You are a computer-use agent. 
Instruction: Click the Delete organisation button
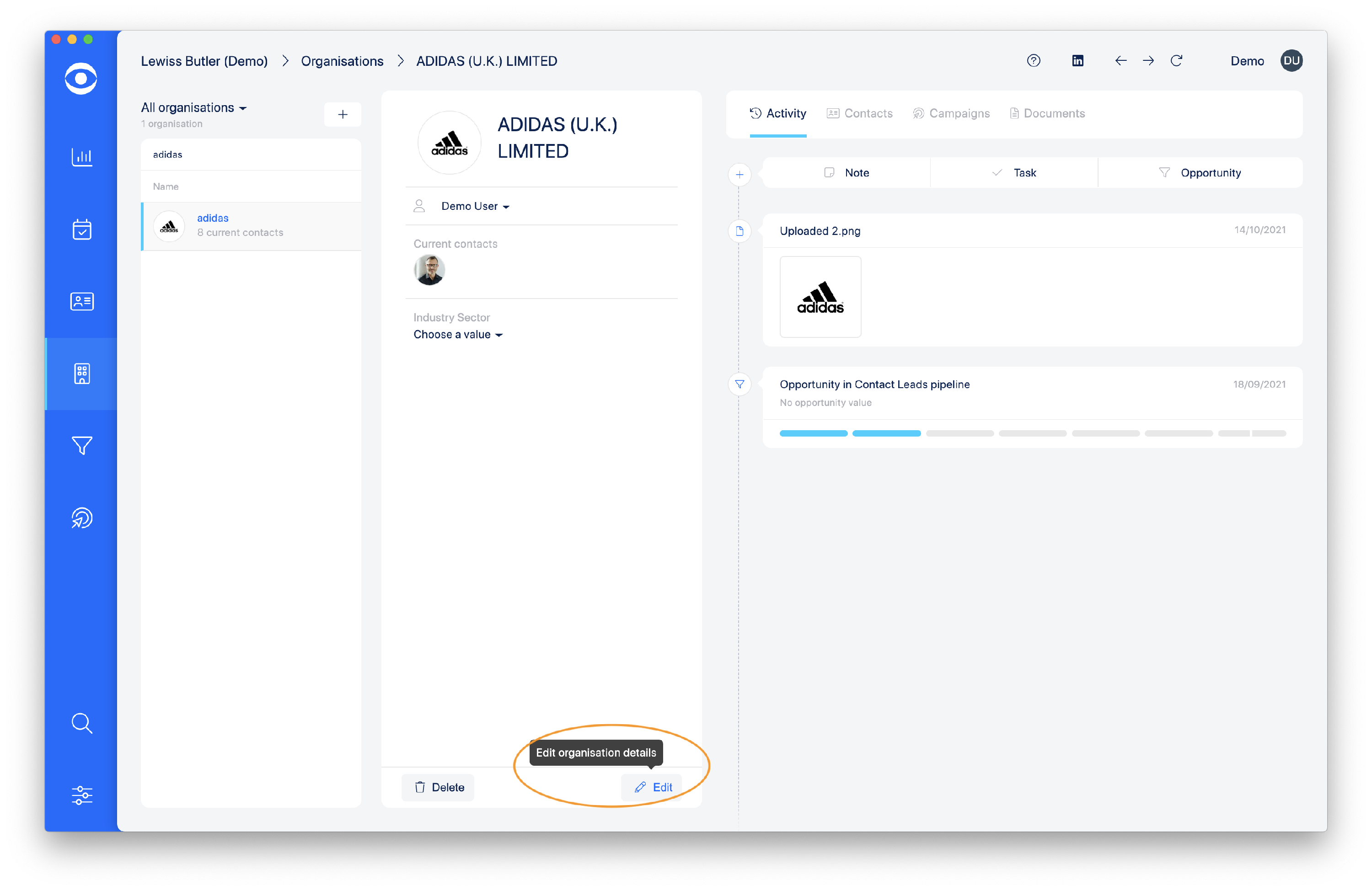439,787
